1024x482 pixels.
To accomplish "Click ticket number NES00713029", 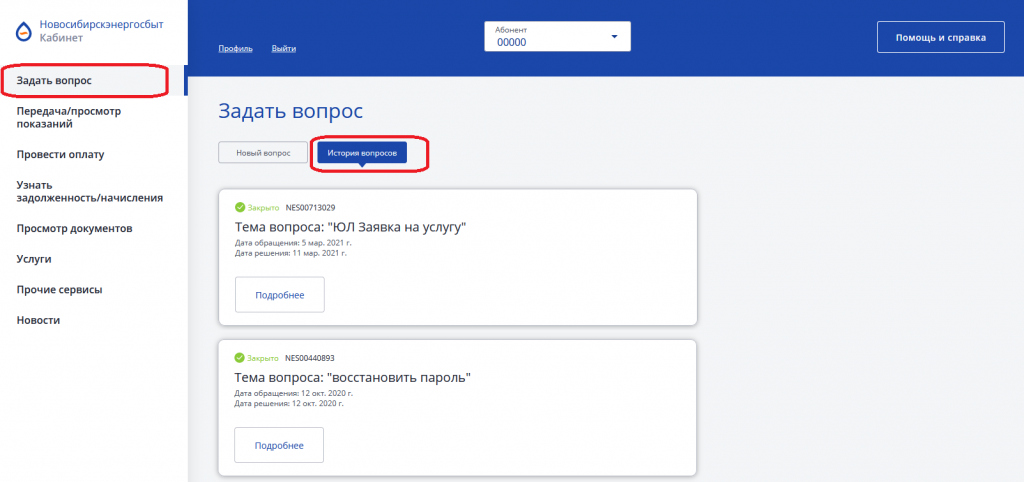I will pos(310,208).
